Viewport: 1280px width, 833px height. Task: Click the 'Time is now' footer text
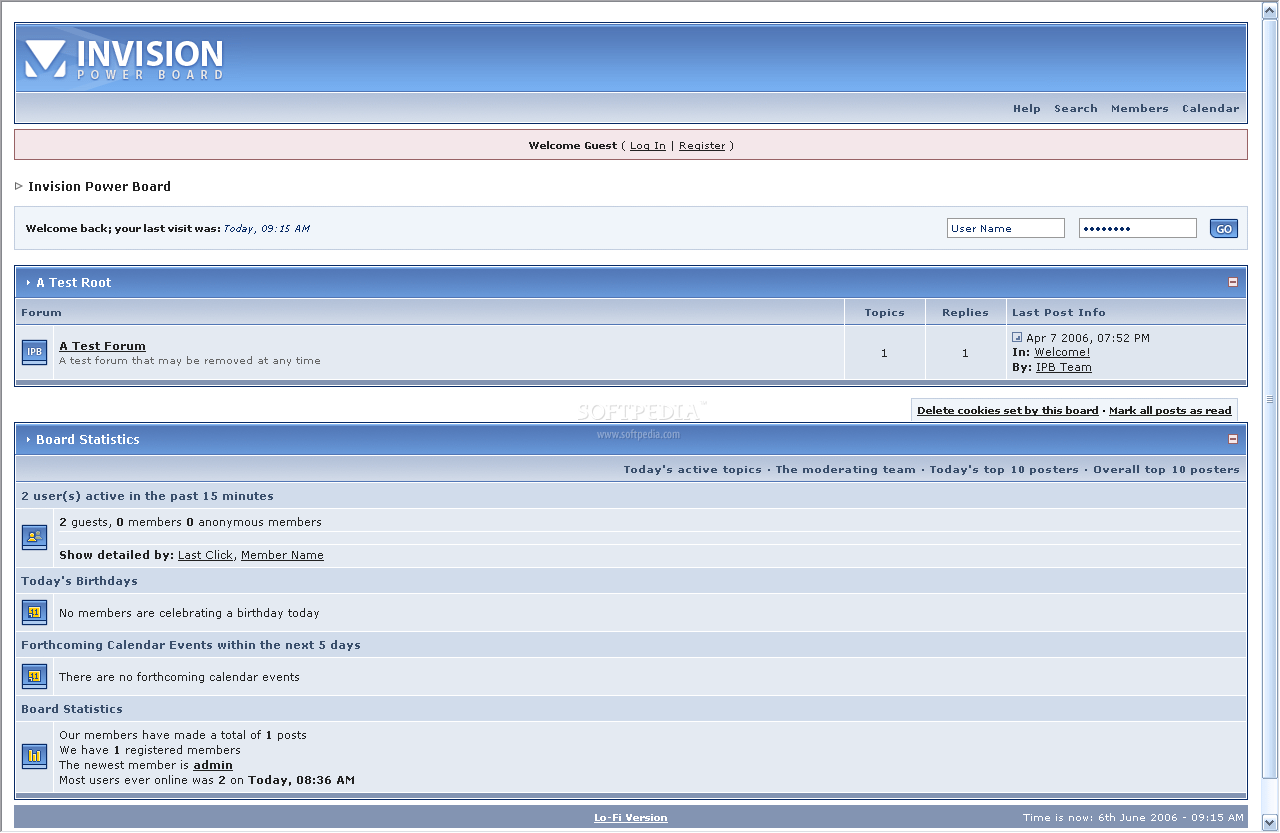[x=1133, y=818]
